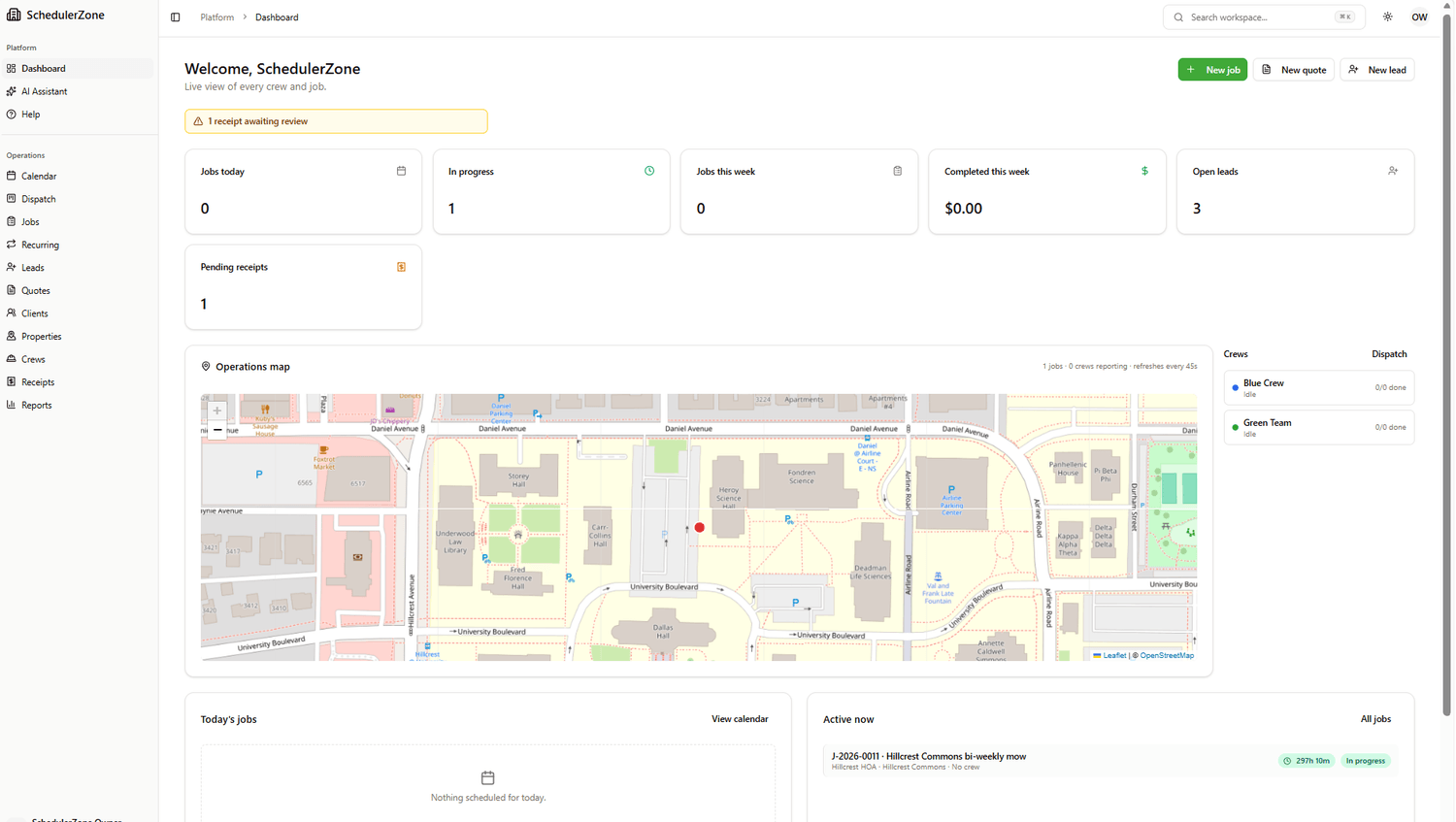This screenshot has width=1456, height=822.
Task: Click the OpenStreetMap attribution link
Action: [x=1167, y=655]
